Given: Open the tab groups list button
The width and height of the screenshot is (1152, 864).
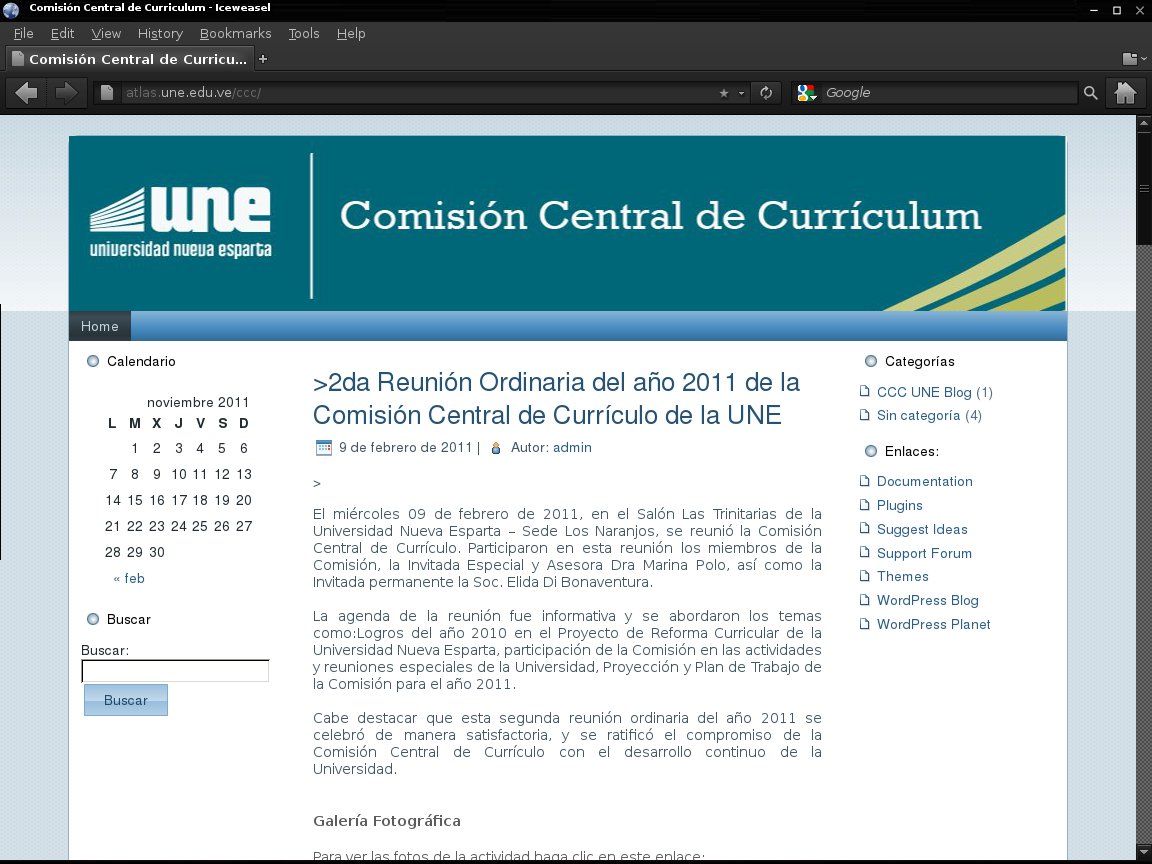Looking at the screenshot, I should click(1134, 59).
